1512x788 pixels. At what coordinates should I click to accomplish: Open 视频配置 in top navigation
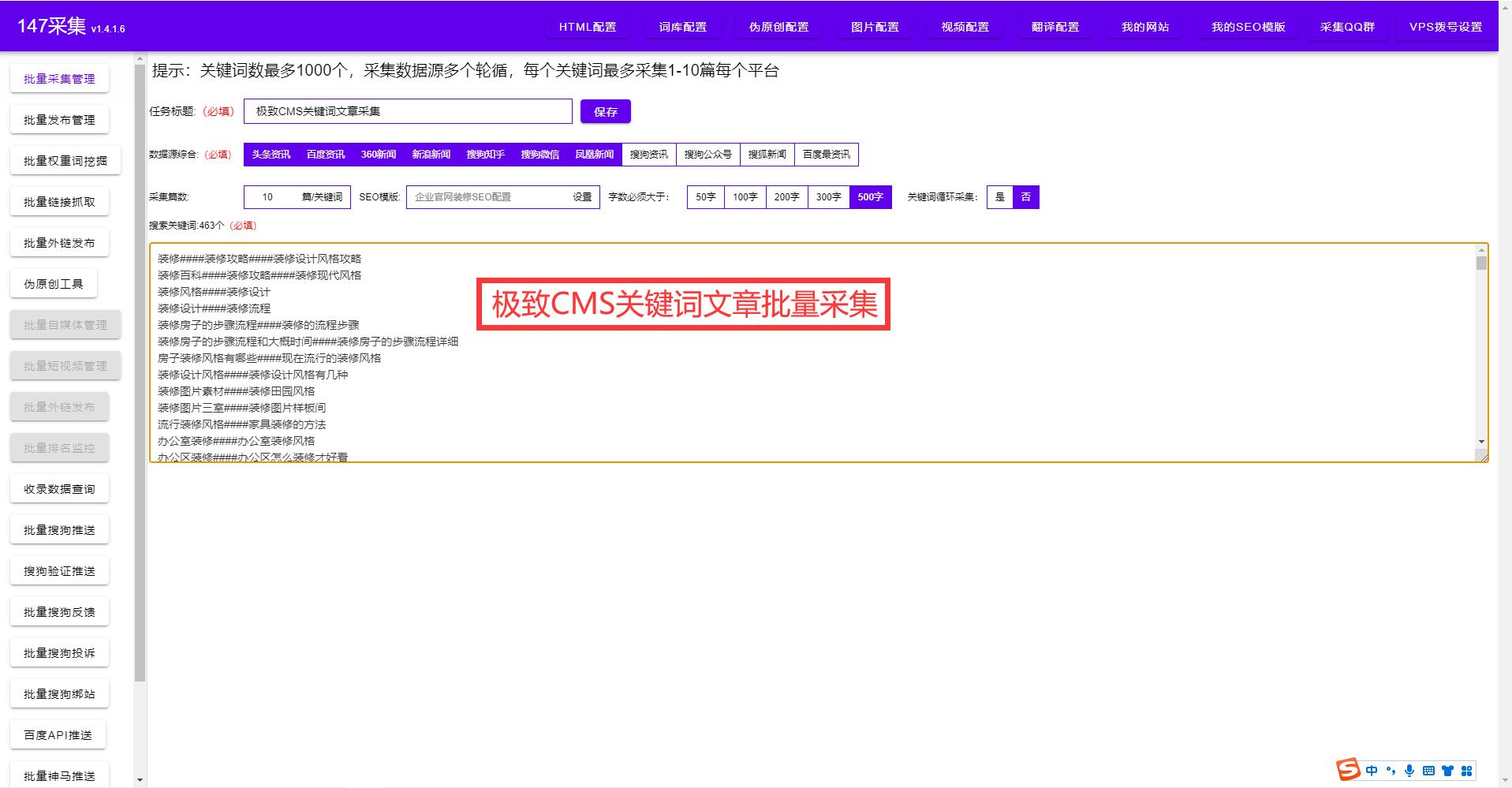click(x=965, y=27)
